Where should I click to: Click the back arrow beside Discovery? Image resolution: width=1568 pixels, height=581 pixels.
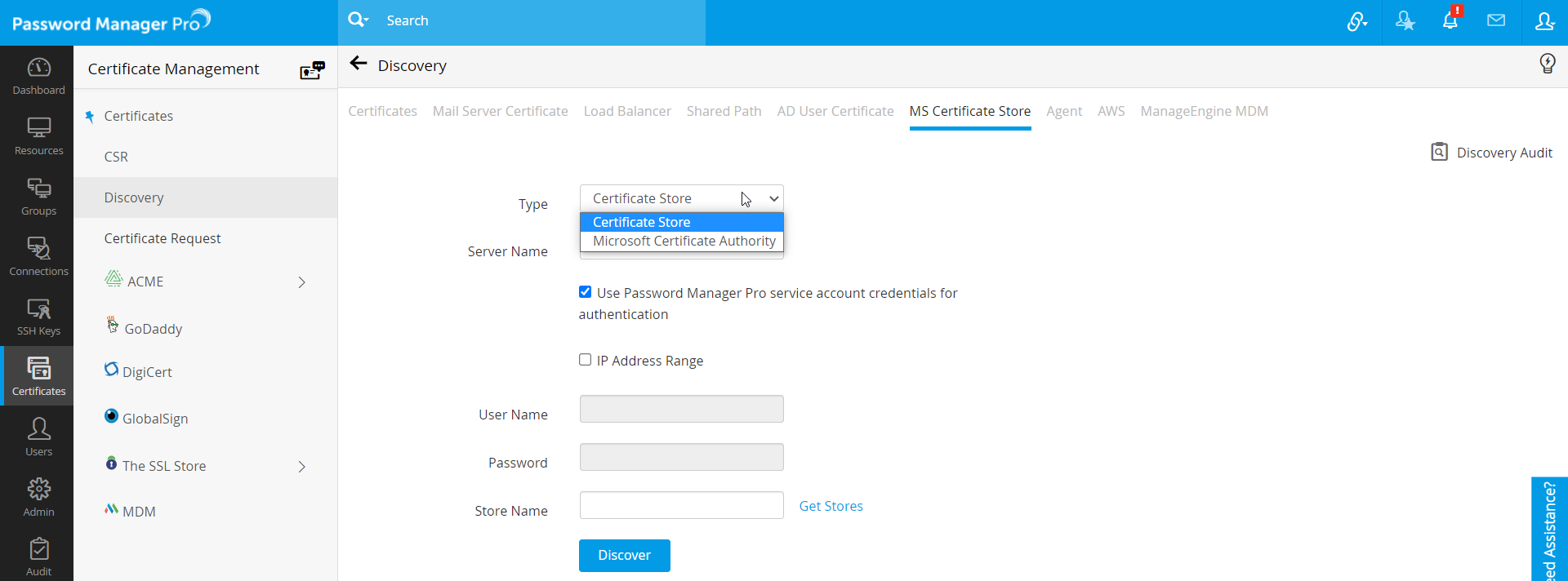pos(358,64)
